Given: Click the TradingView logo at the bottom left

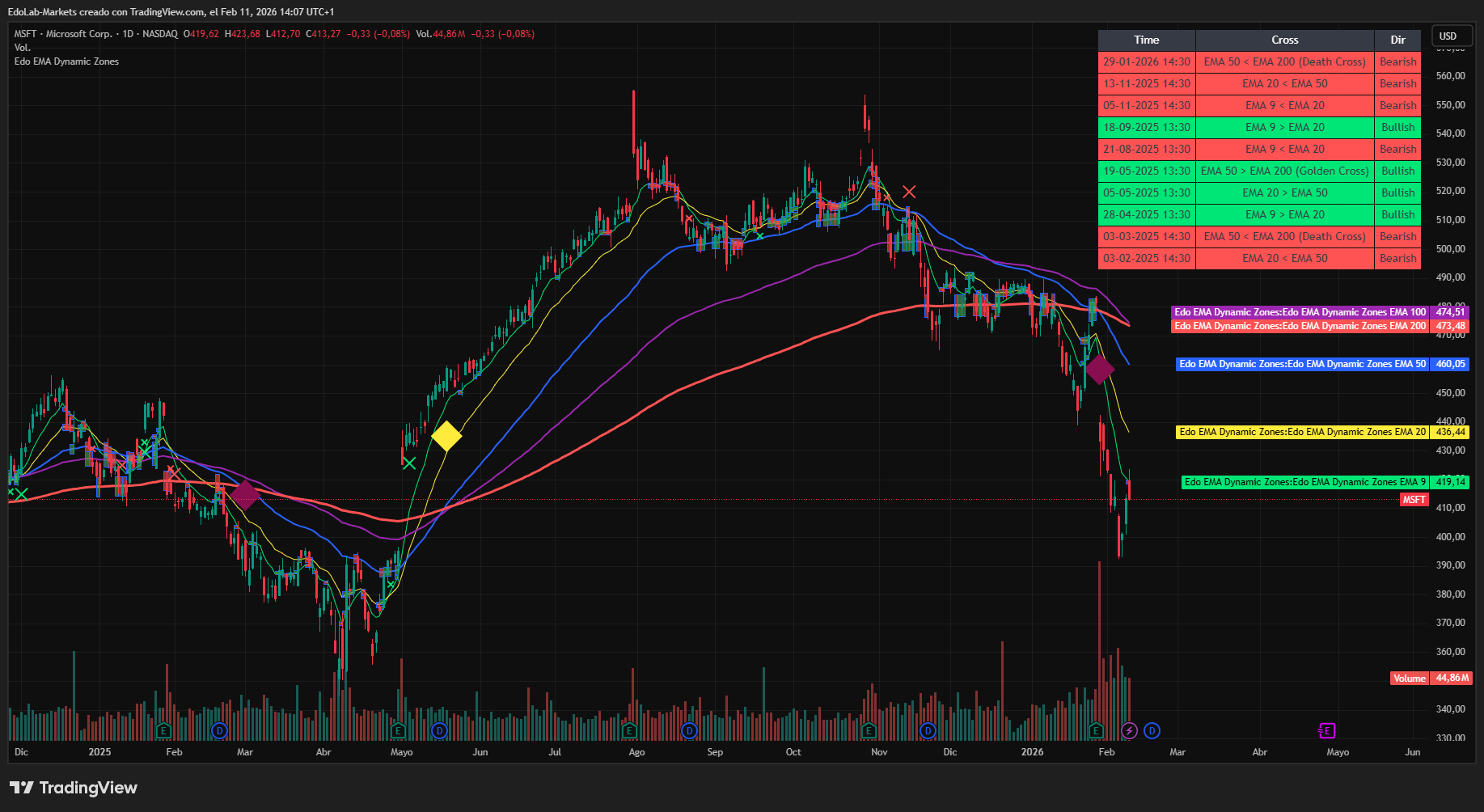Looking at the screenshot, I should pyautogui.click(x=73, y=787).
